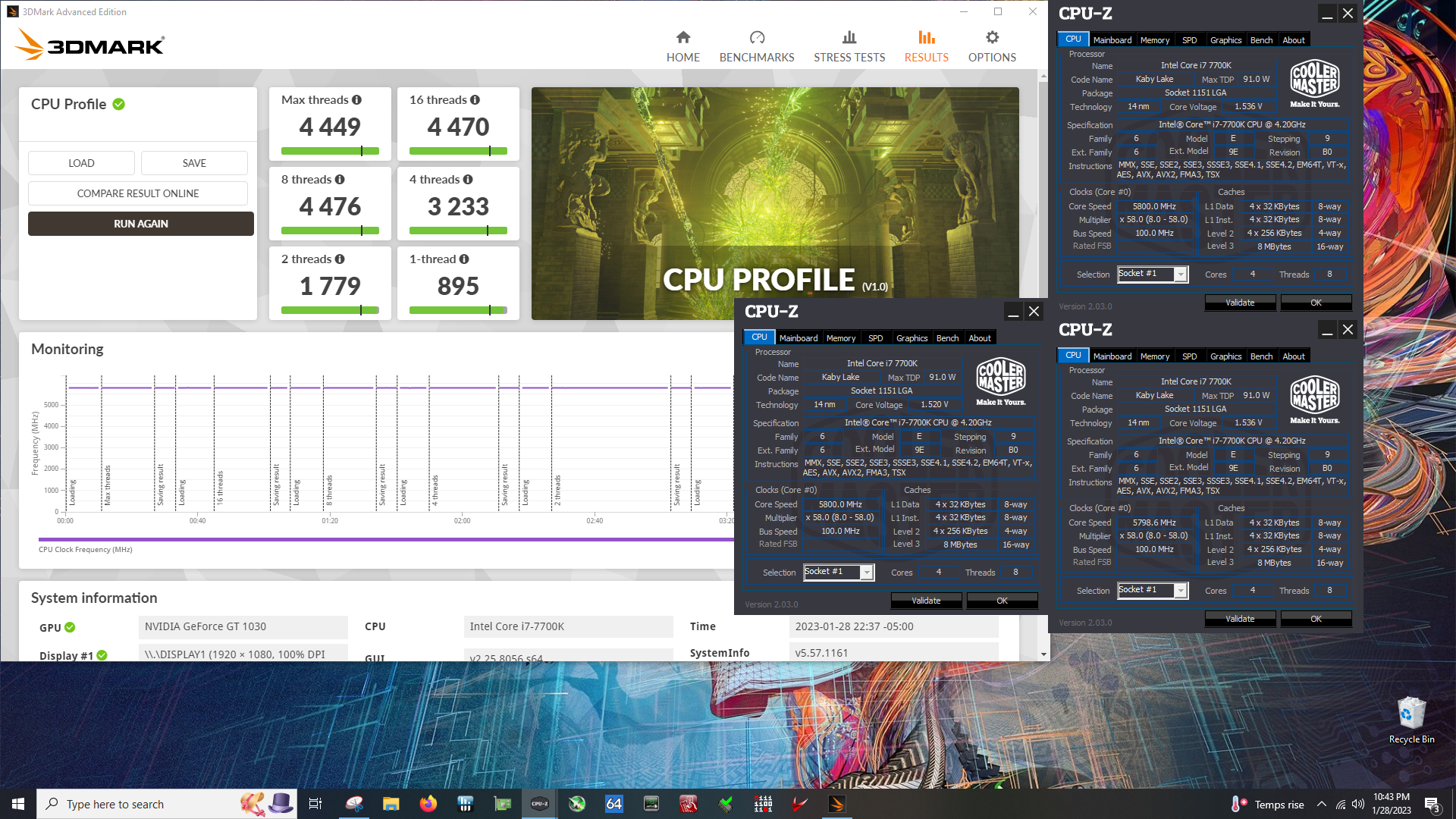Viewport: 1456px width, 819px height.
Task: Click NVIDIA GeForce GT 1030 field
Action: 243,626
